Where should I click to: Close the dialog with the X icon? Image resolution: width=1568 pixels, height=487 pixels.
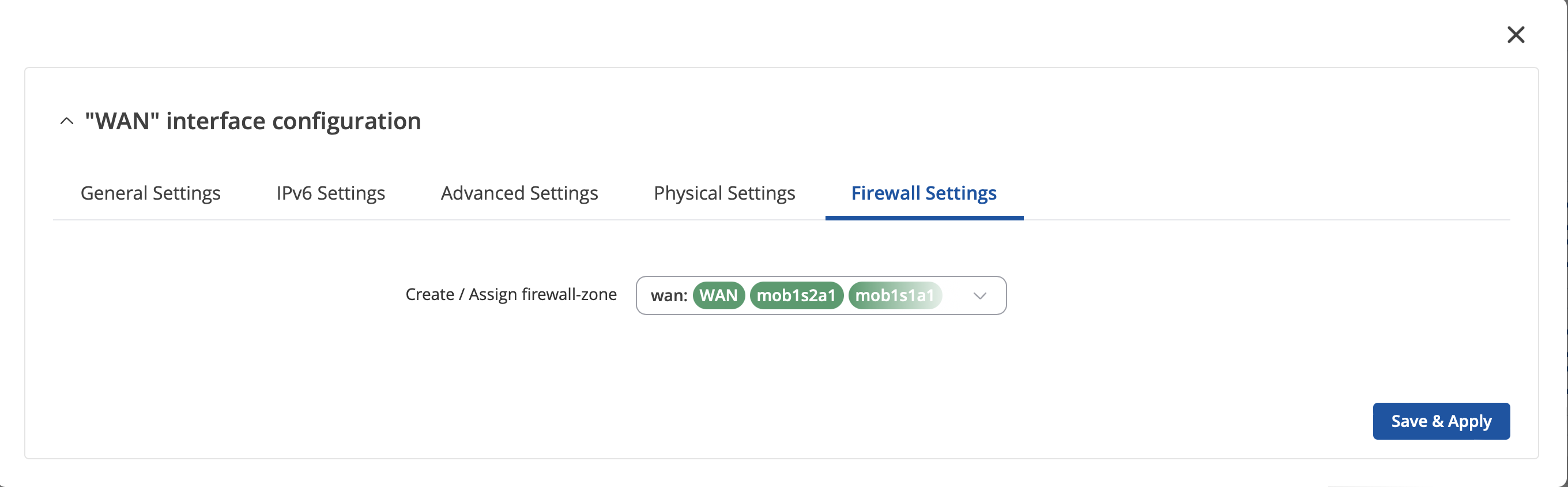[1516, 35]
